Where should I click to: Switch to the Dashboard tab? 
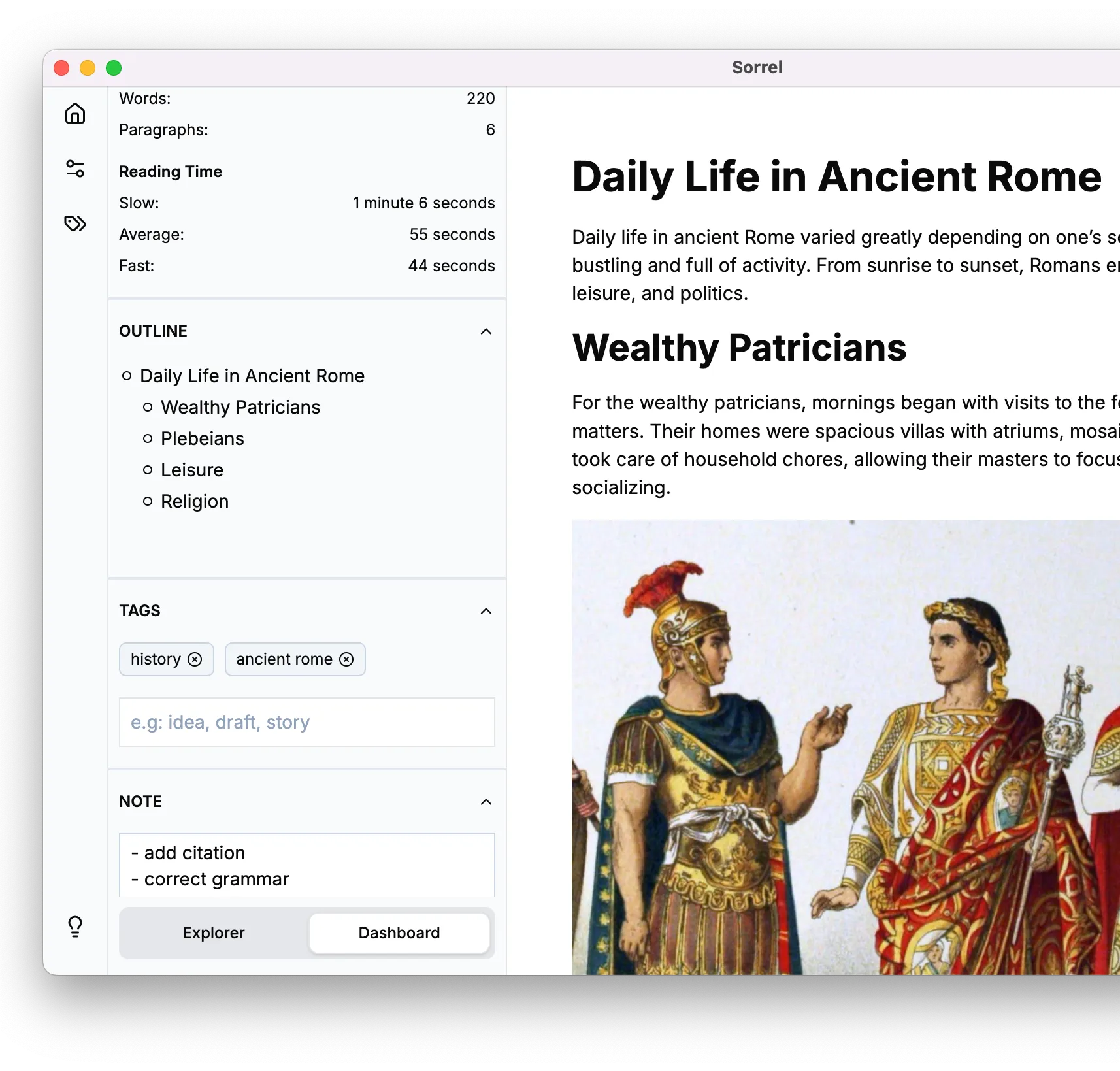(x=399, y=932)
